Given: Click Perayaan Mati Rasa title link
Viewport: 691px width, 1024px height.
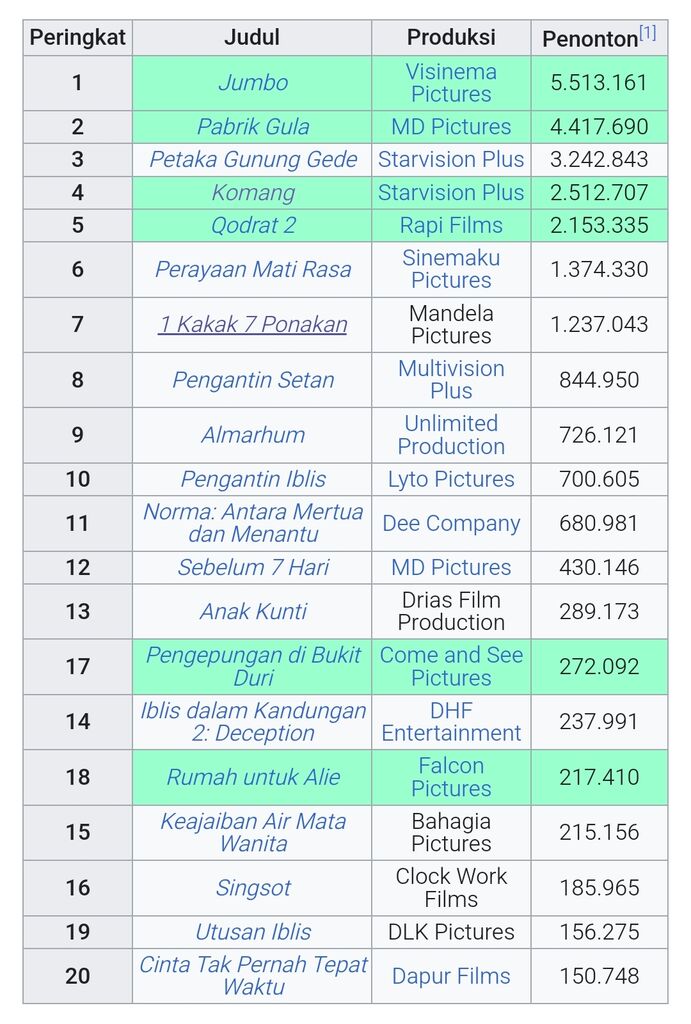Looking at the screenshot, I should pyautogui.click(x=253, y=269).
